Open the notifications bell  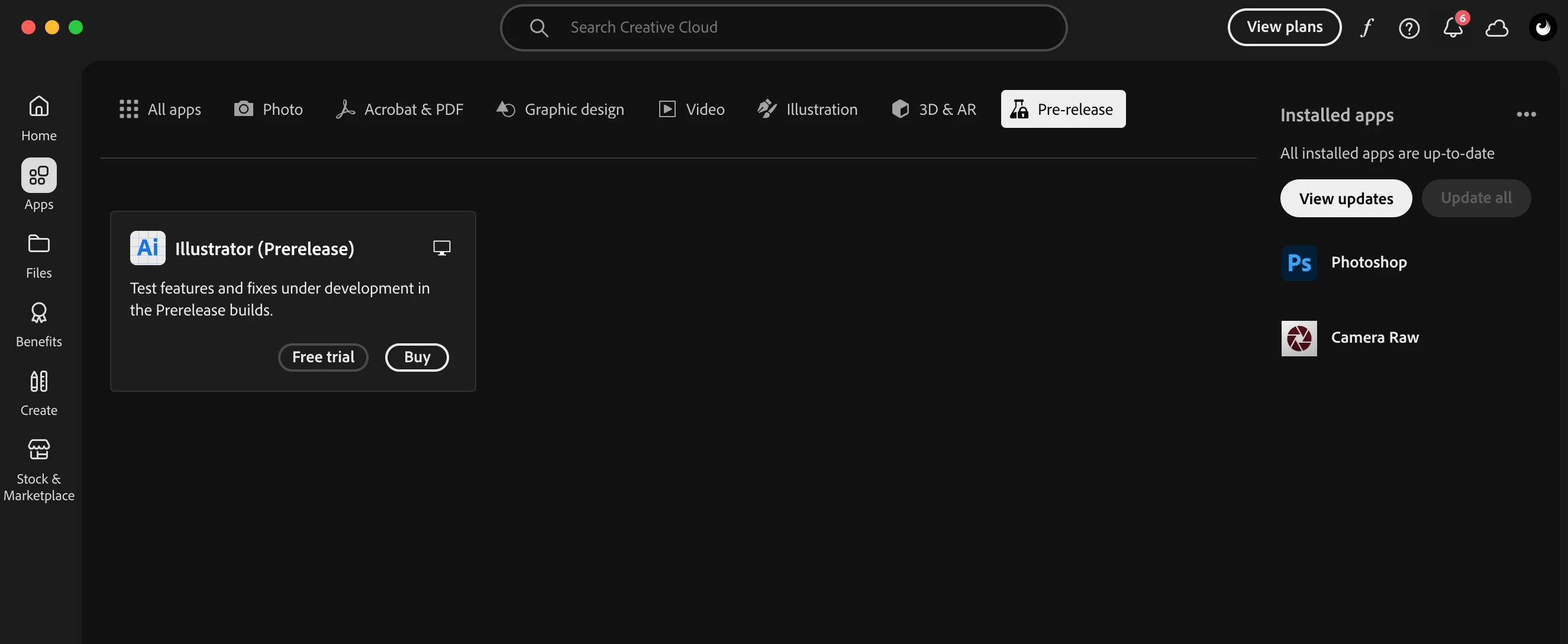pyautogui.click(x=1453, y=28)
